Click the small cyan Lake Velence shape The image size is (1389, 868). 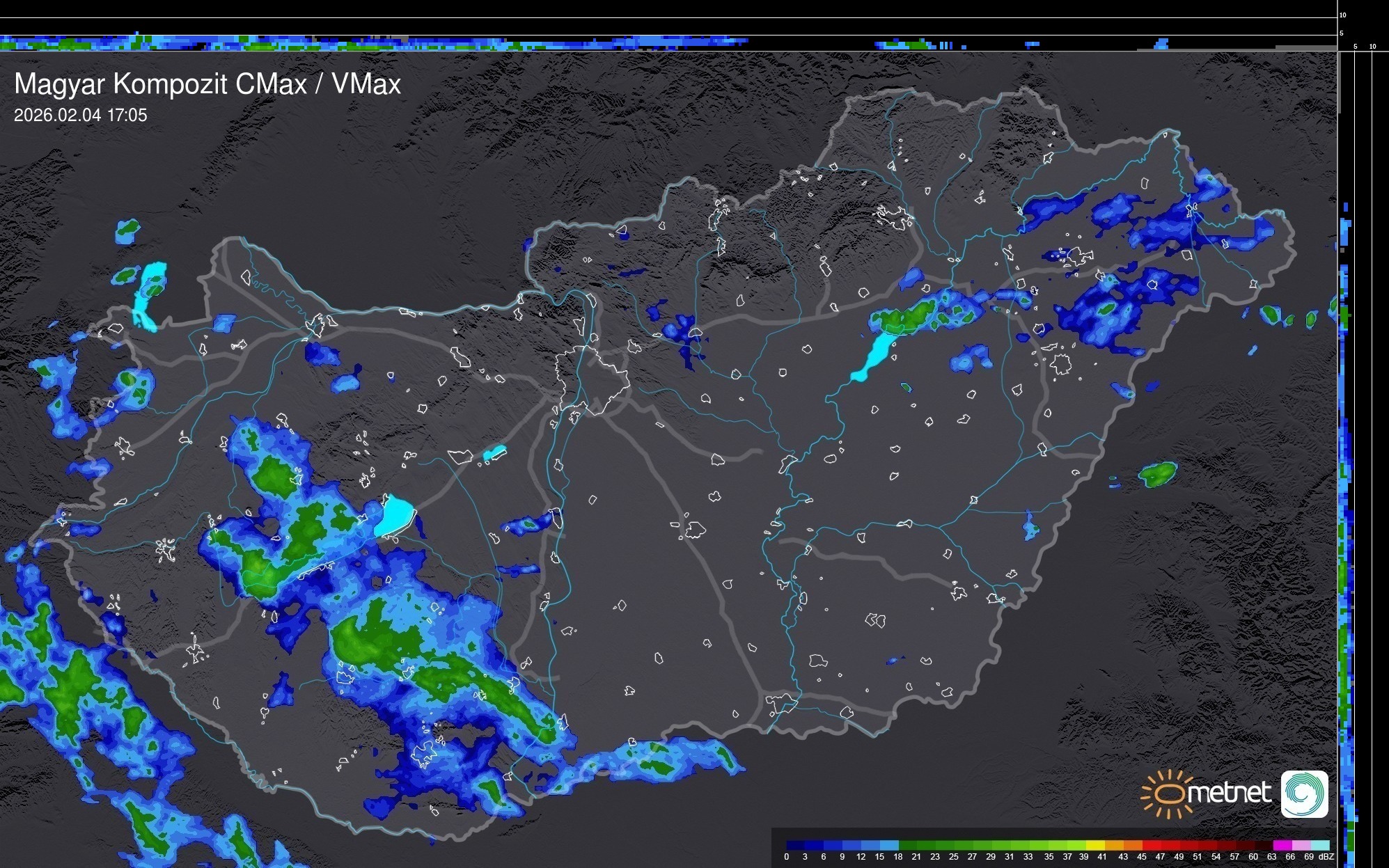point(494,453)
